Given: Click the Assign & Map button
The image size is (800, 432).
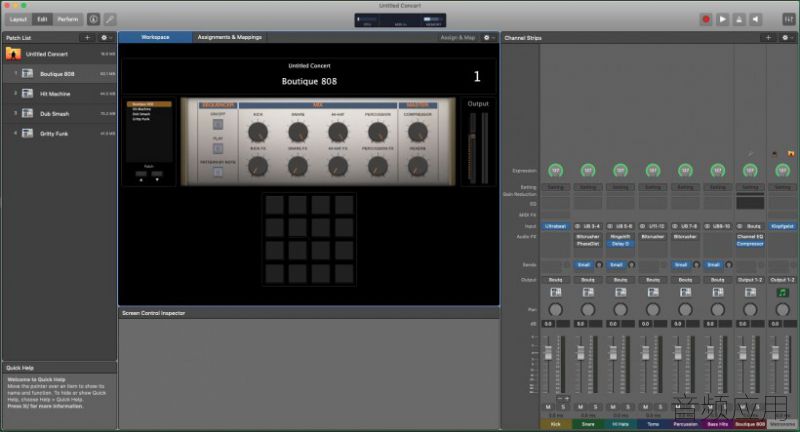Looking at the screenshot, I should tap(458, 38).
